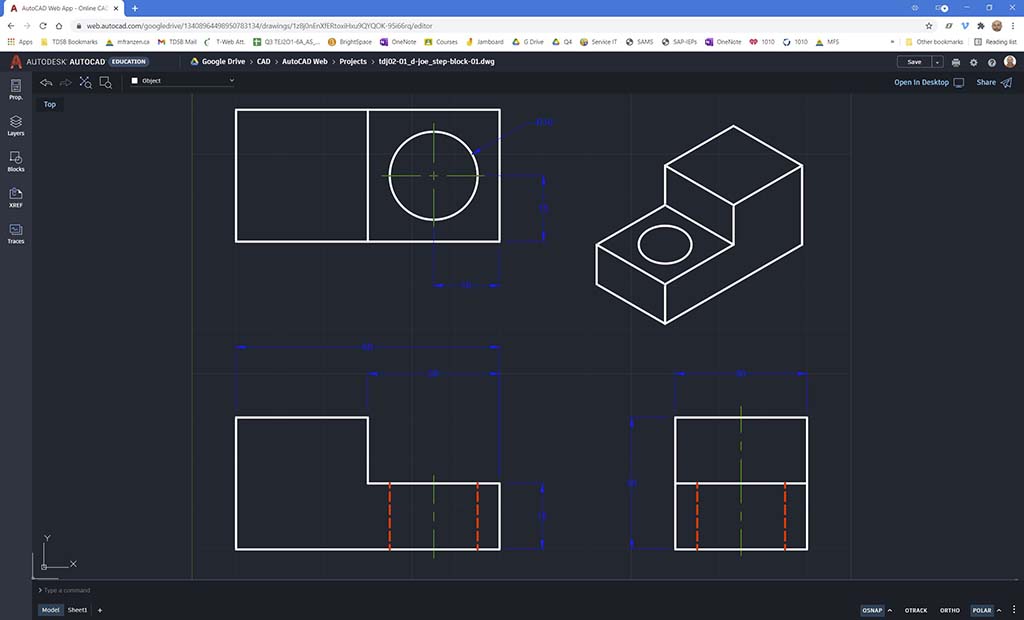This screenshot has width=1024, height=620.
Task: Expand the POLAR settings arrow
Action: click(x=998, y=610)
